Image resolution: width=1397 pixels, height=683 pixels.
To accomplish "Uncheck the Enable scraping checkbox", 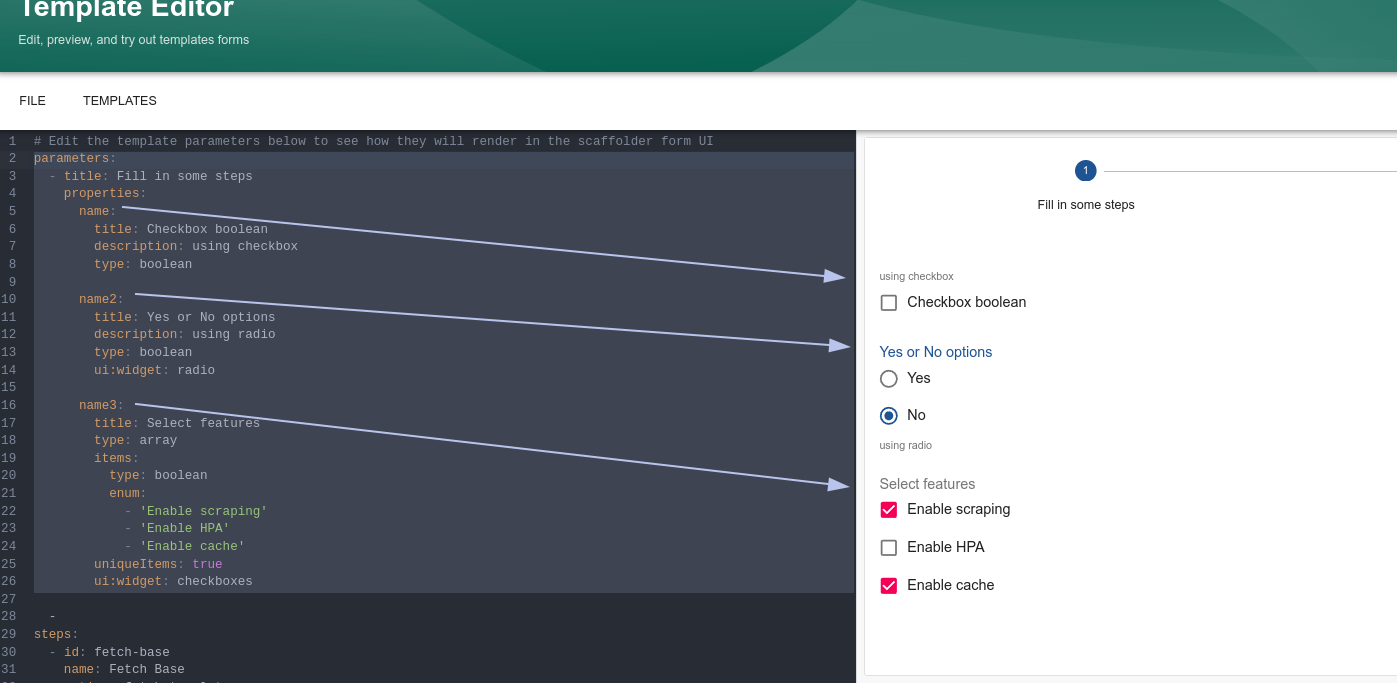I will (888, 510).
